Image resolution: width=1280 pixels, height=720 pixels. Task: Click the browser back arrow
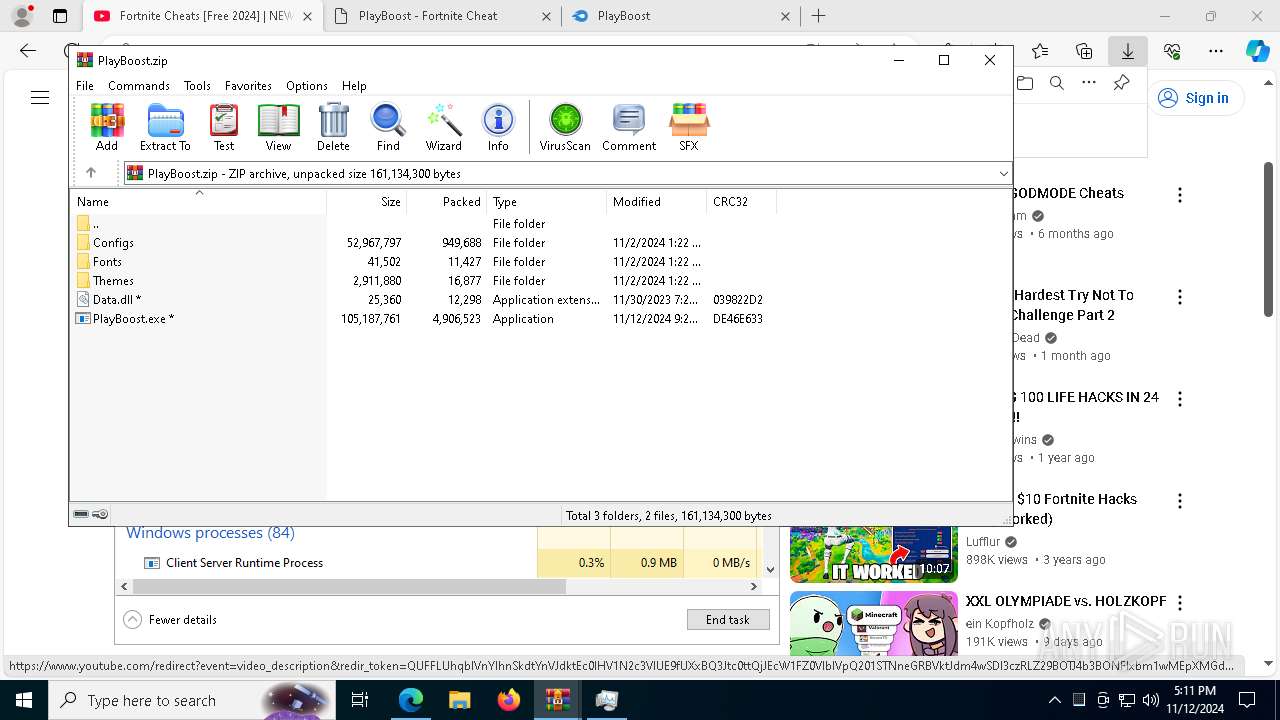point(28,51)
